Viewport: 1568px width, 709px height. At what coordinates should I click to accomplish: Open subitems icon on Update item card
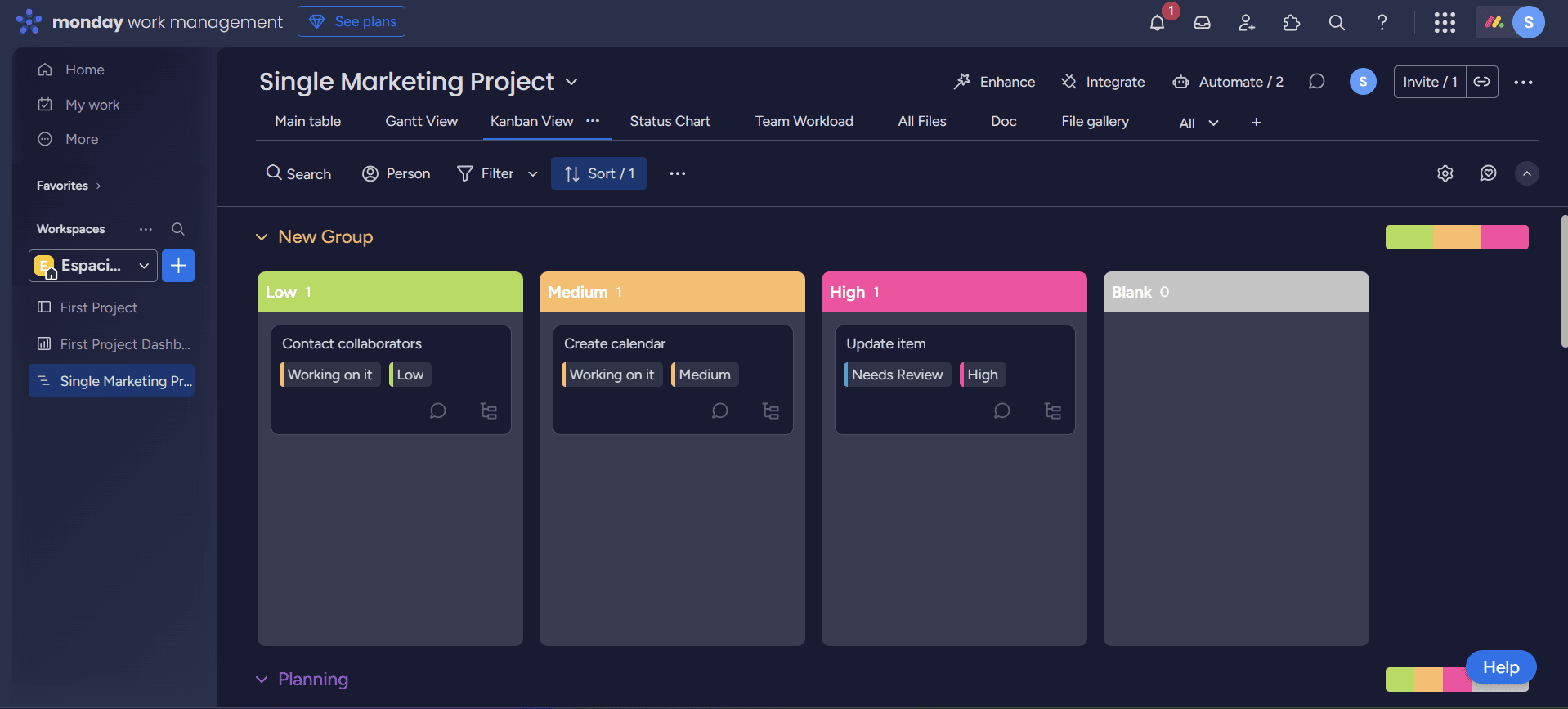(x=1053, y=411)
